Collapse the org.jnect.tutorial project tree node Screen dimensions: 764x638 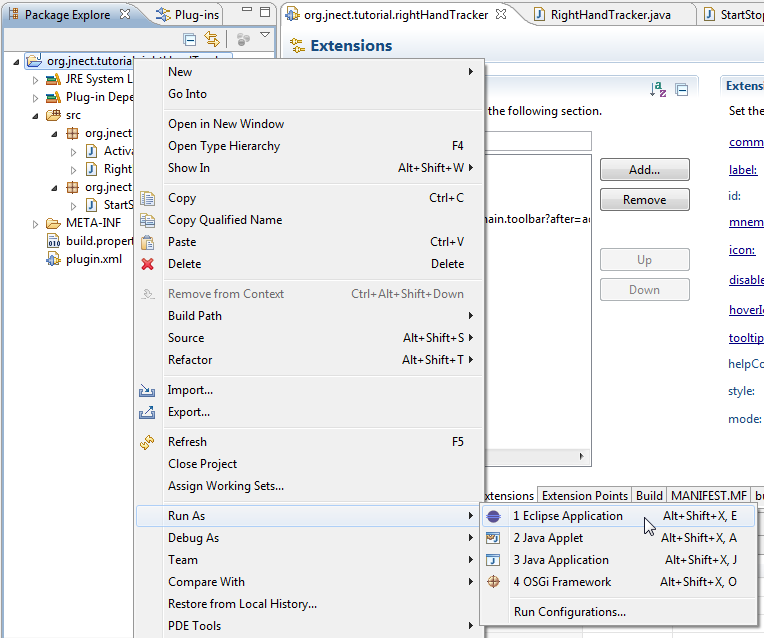pyautogui.click(x=16, y=62)
